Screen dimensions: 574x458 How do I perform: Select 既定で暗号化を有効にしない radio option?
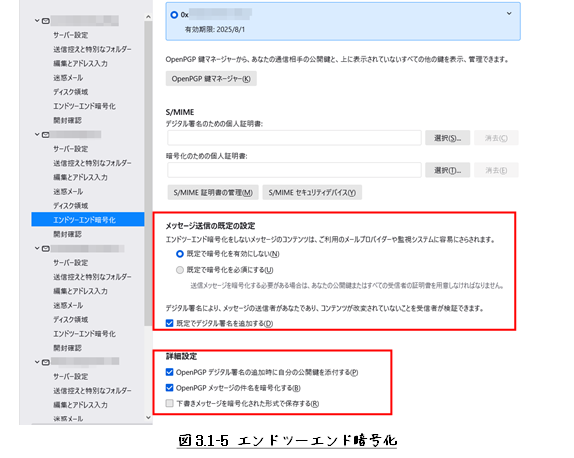tap(180, 254)
